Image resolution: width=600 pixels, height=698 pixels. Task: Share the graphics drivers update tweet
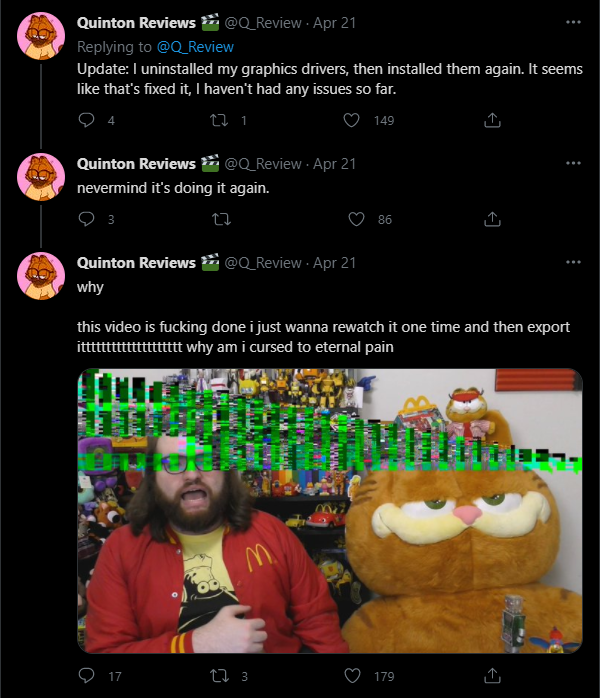[492, 120]
